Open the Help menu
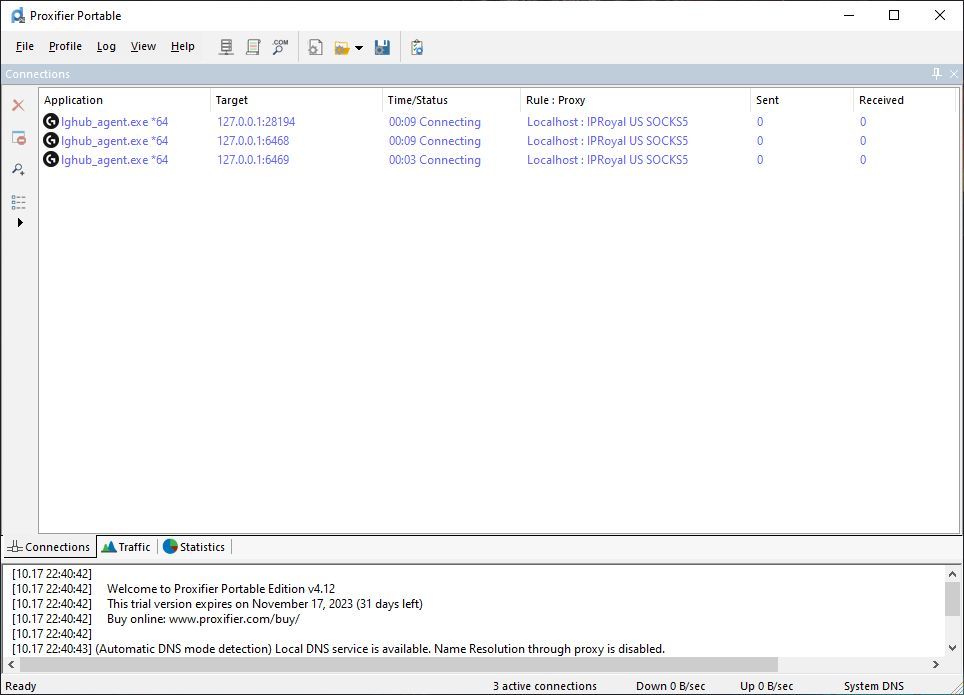This screenshot has height=695, width=964. tap(183, 46)
